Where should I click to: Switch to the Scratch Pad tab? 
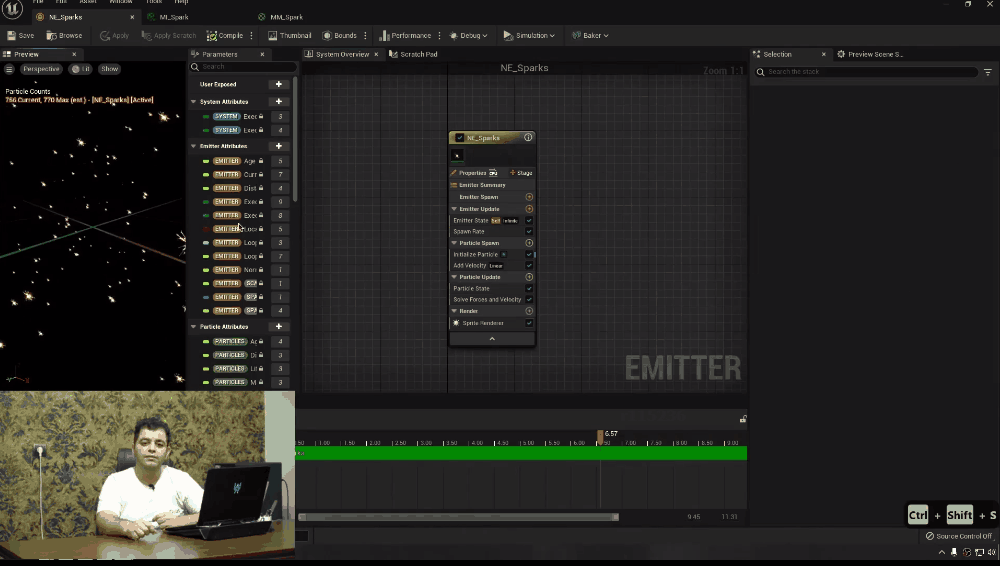[x=417, y=54]
